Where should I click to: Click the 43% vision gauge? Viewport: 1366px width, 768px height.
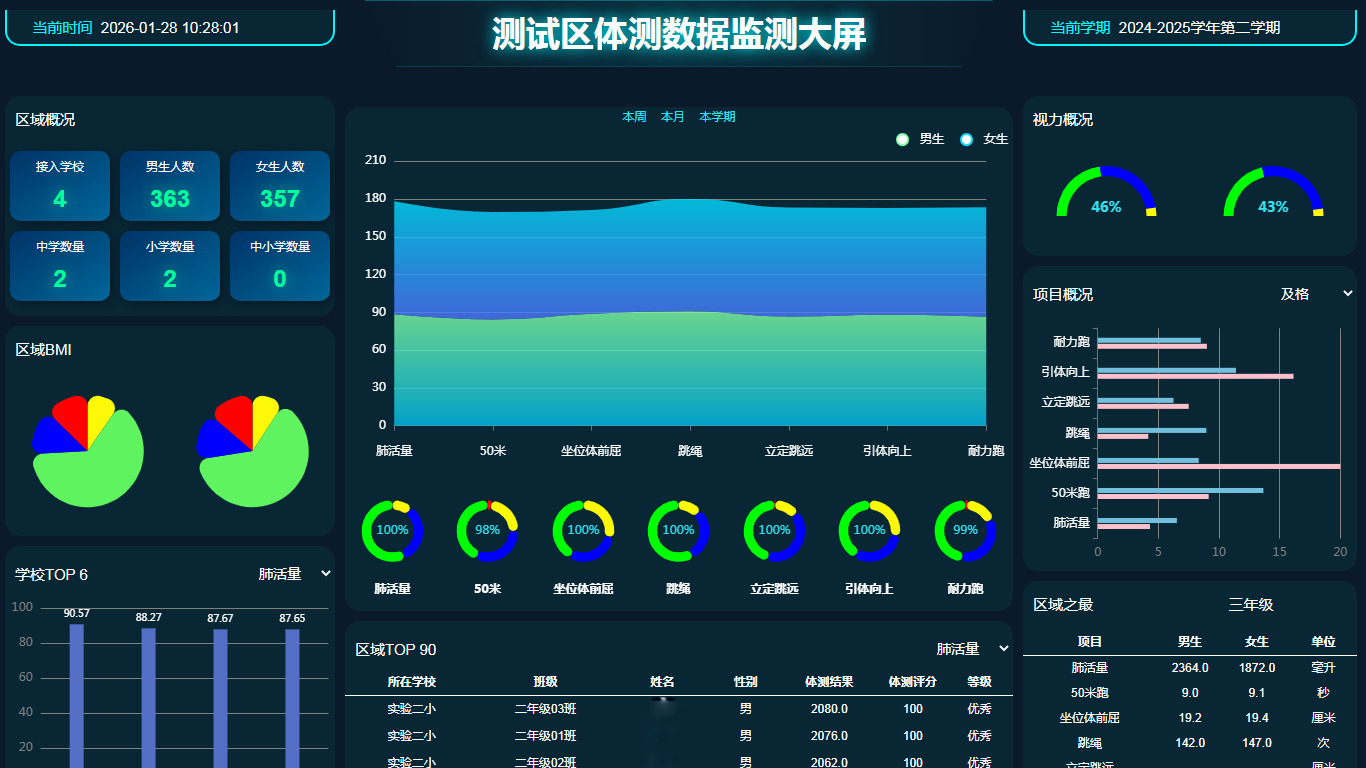tap(1273, 195)
